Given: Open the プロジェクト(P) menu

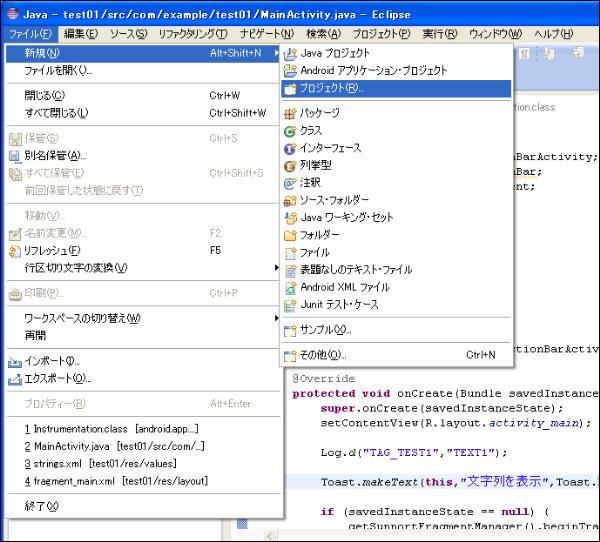Looking at the screenshot, I should click(x=382, y=34).
